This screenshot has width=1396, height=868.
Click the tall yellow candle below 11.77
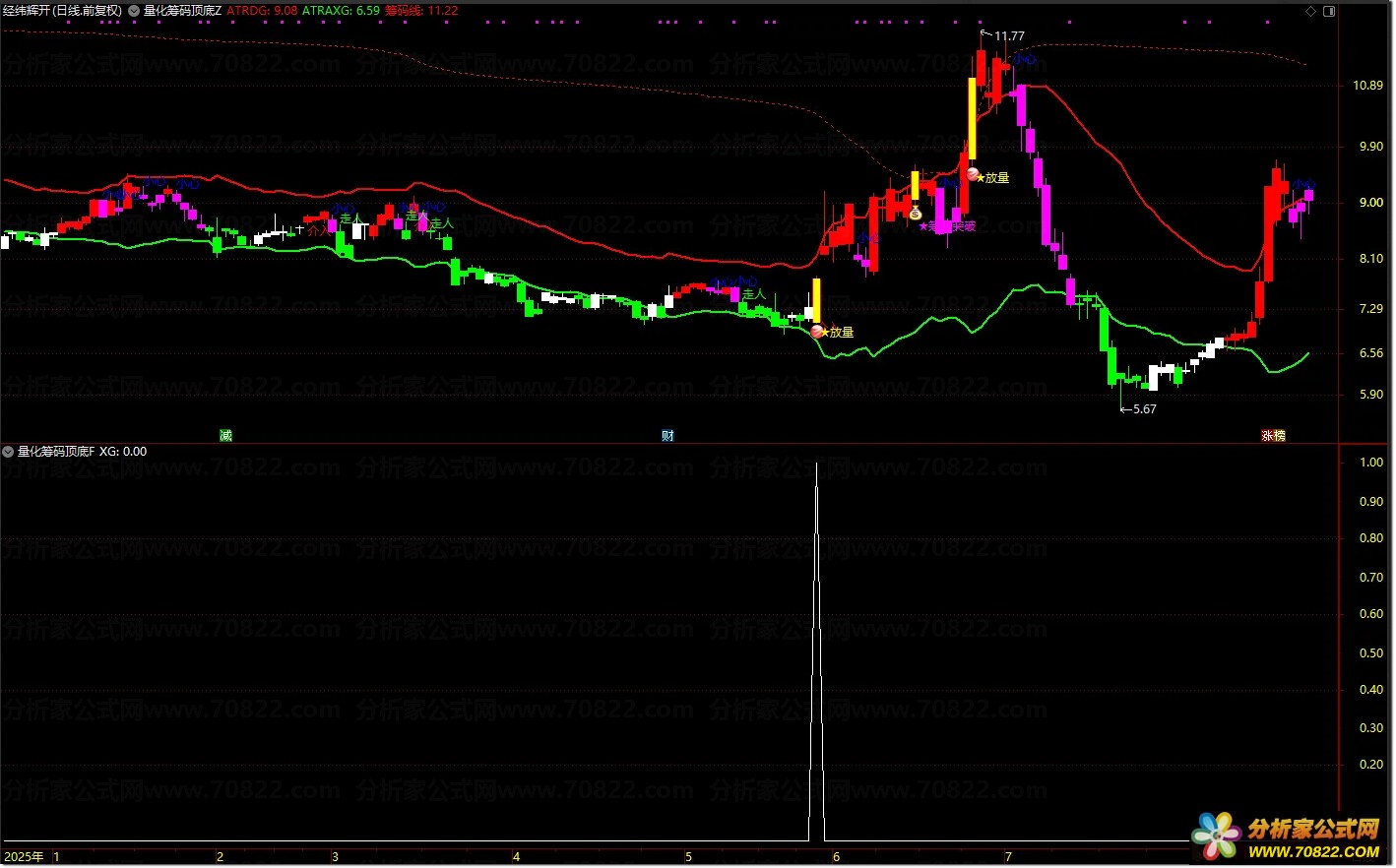coord(972,118)
